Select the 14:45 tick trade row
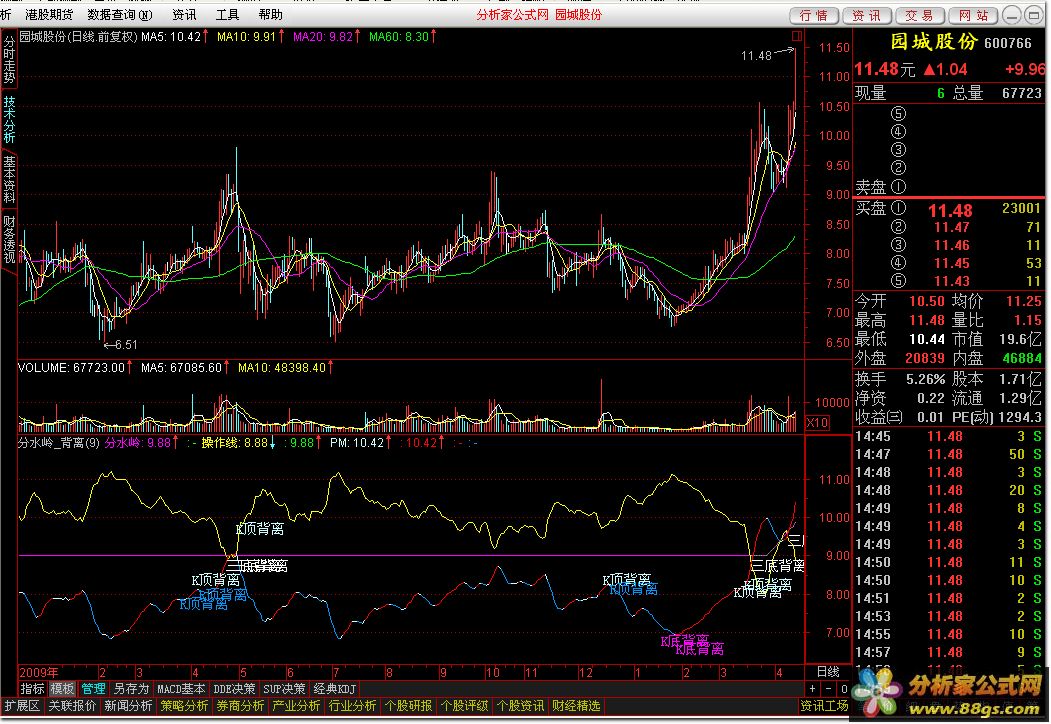The image size is (1051, 724). pyautogui.click(x=948, y=436)
